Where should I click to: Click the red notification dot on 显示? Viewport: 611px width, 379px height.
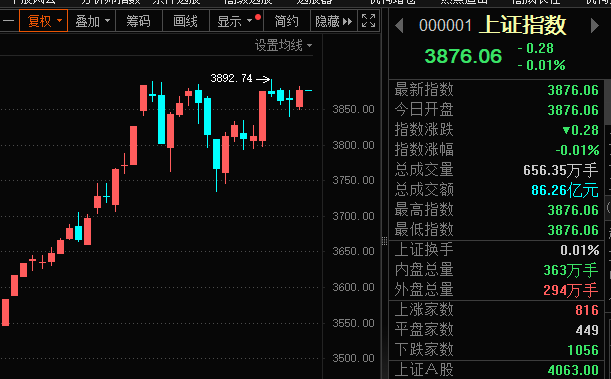tap(258, 17)
